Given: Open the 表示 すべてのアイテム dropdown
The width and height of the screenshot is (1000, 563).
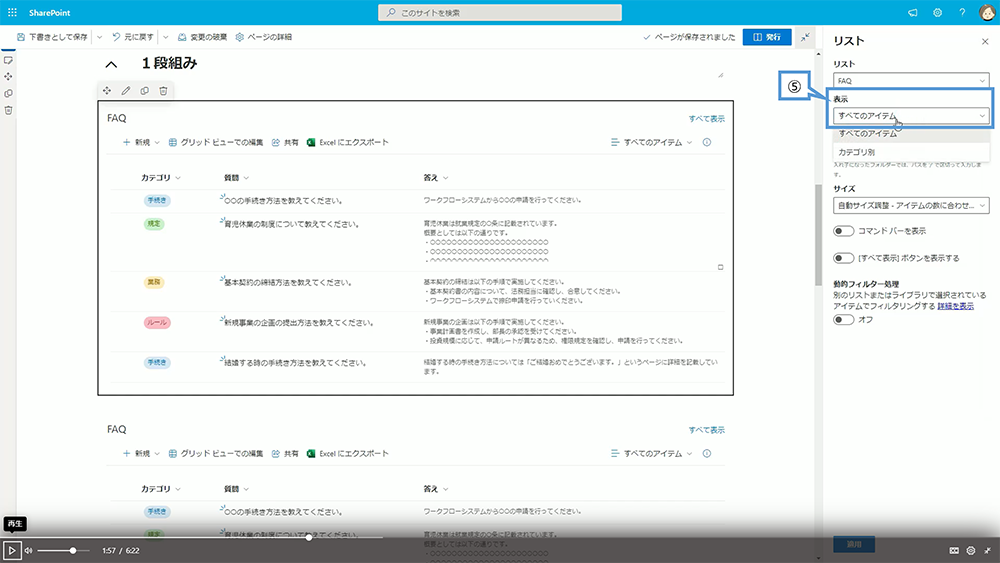Looking at the screenshot, I should point(911,115).
